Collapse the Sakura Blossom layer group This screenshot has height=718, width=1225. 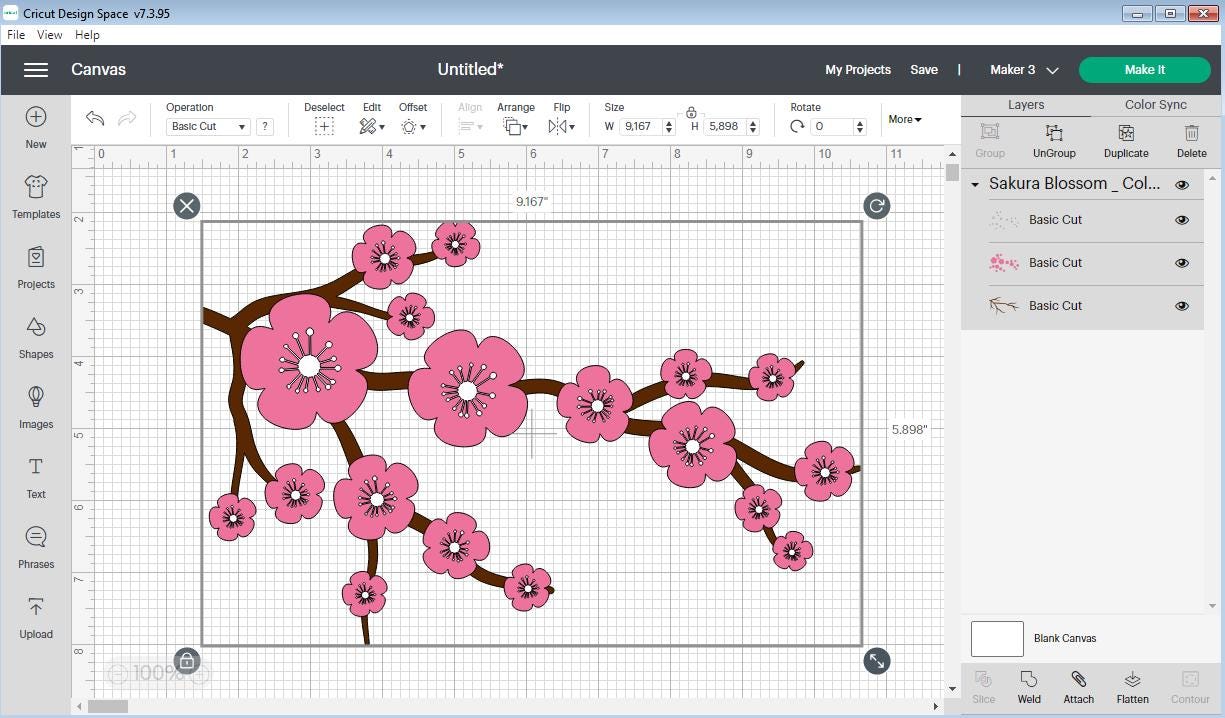pyautogui.click(x=975, y=184)
